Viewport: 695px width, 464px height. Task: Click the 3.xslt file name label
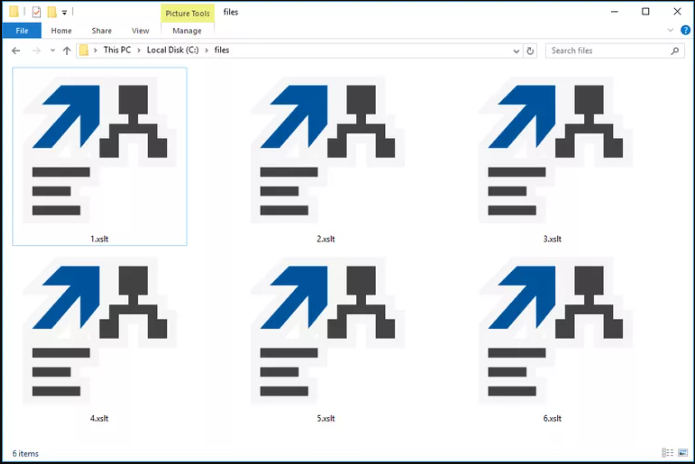(x=552, y=239)
